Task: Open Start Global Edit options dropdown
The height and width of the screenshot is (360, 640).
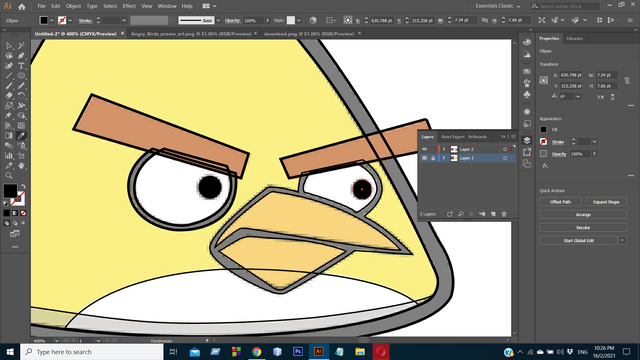Action: pyautogui.click(x=622, y=240)
